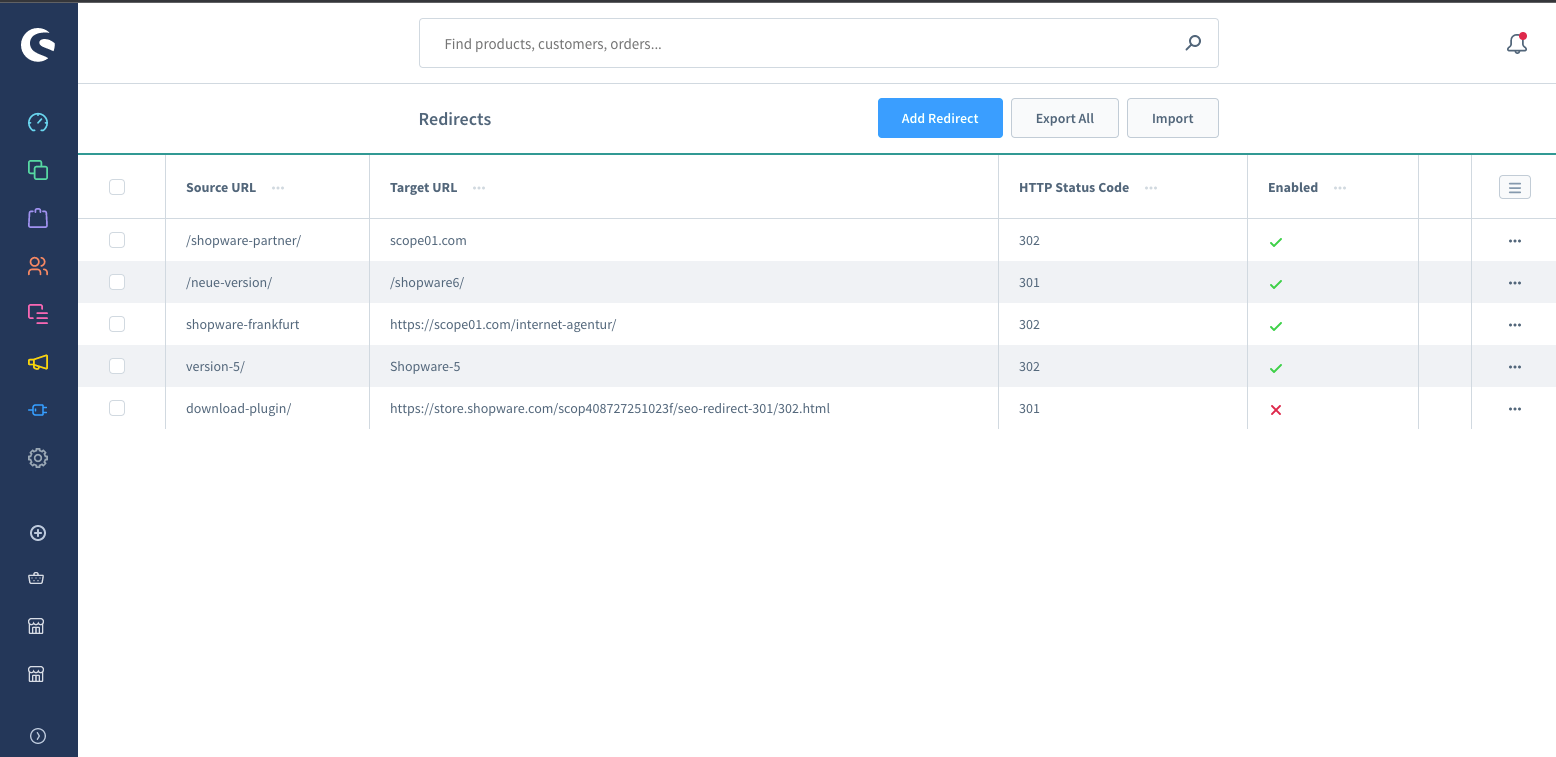The width and height of the screenshot is (1556, 757).
Task: Open actions menu for /neue-version/ row
Action: [1514, 283]
